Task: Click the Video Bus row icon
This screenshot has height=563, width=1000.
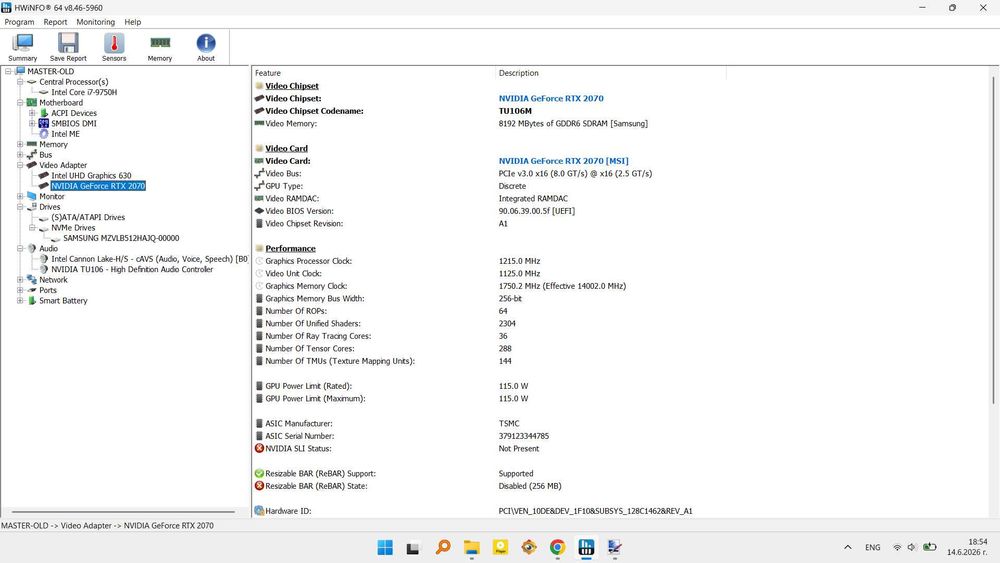Action: point(259,173)
